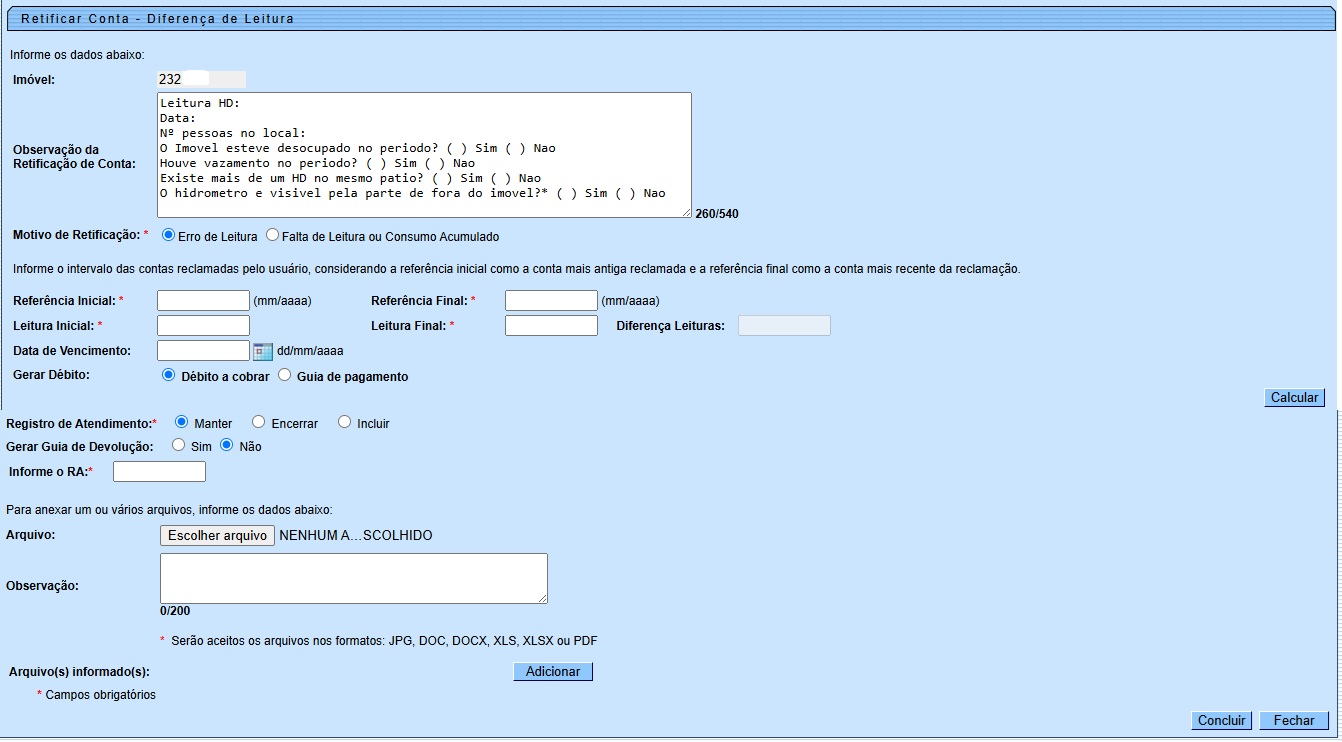Select Erro de Leitura radio option
1342x742 pixels.
pos(168,236)
